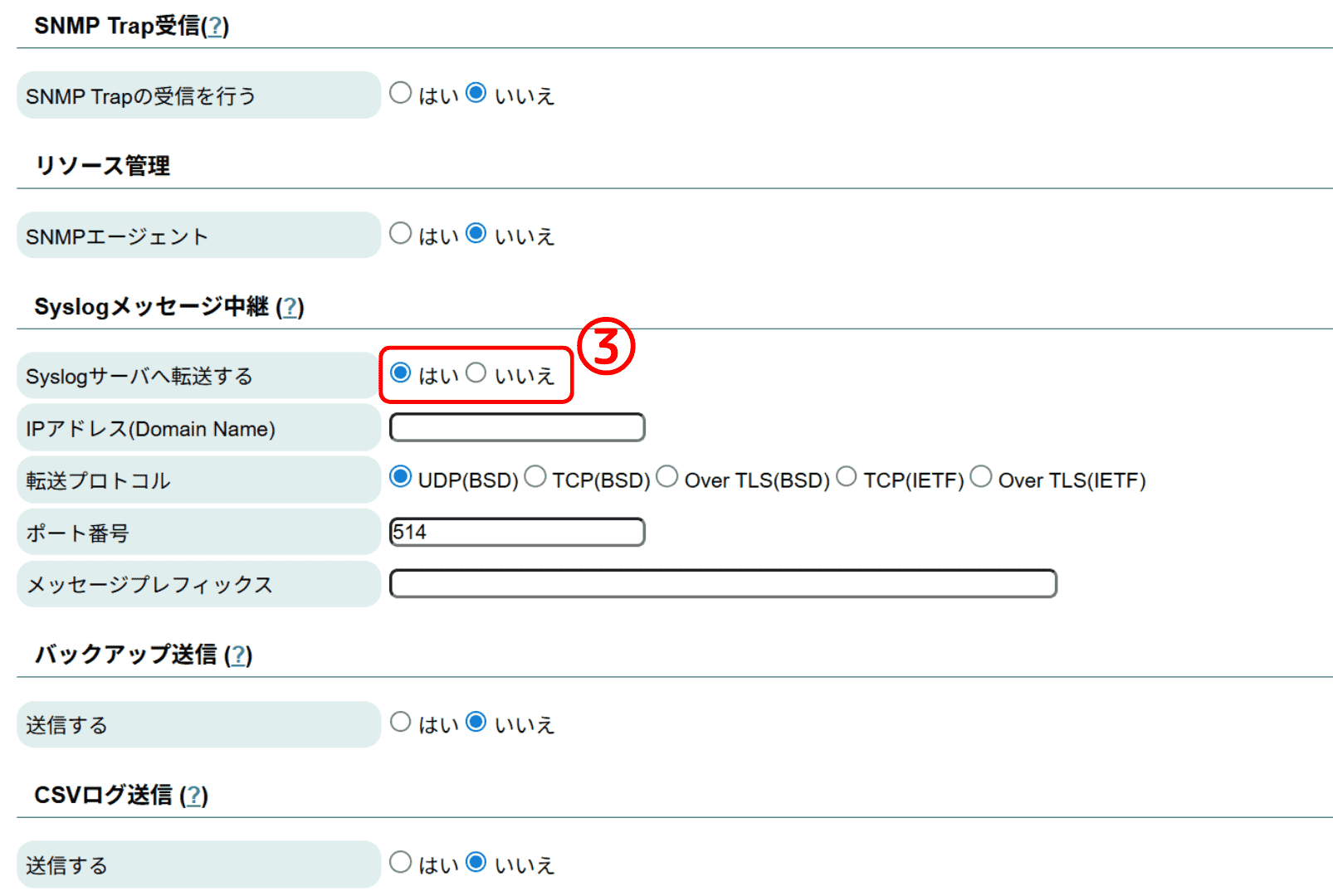Select いいえ for SNMP Trap reception

[x=476, y=93]
